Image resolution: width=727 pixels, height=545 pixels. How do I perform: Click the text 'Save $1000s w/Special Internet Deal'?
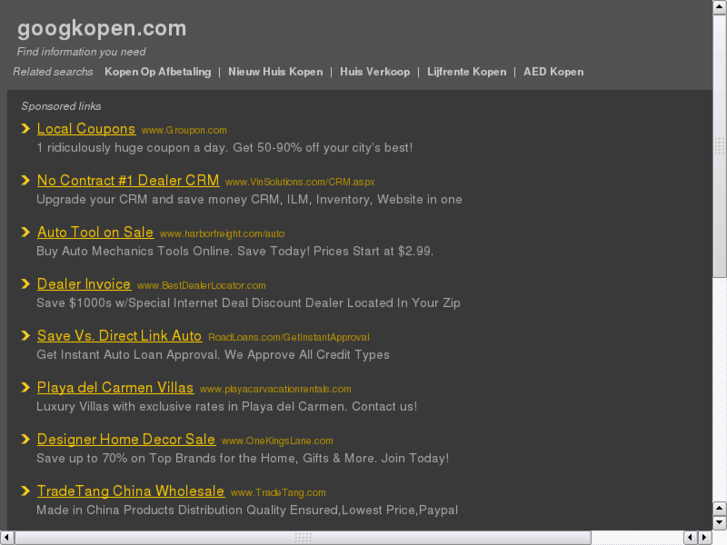143,303
